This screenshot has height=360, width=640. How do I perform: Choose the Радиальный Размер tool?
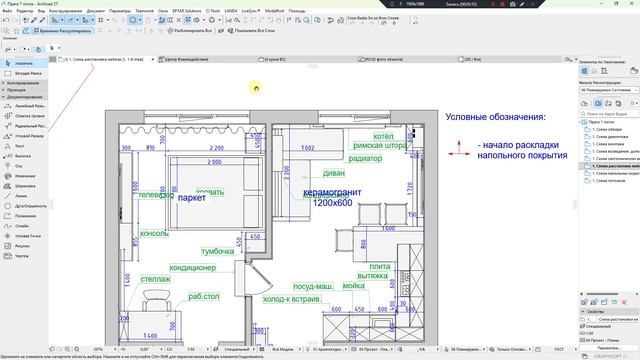[x=24, y=126]
